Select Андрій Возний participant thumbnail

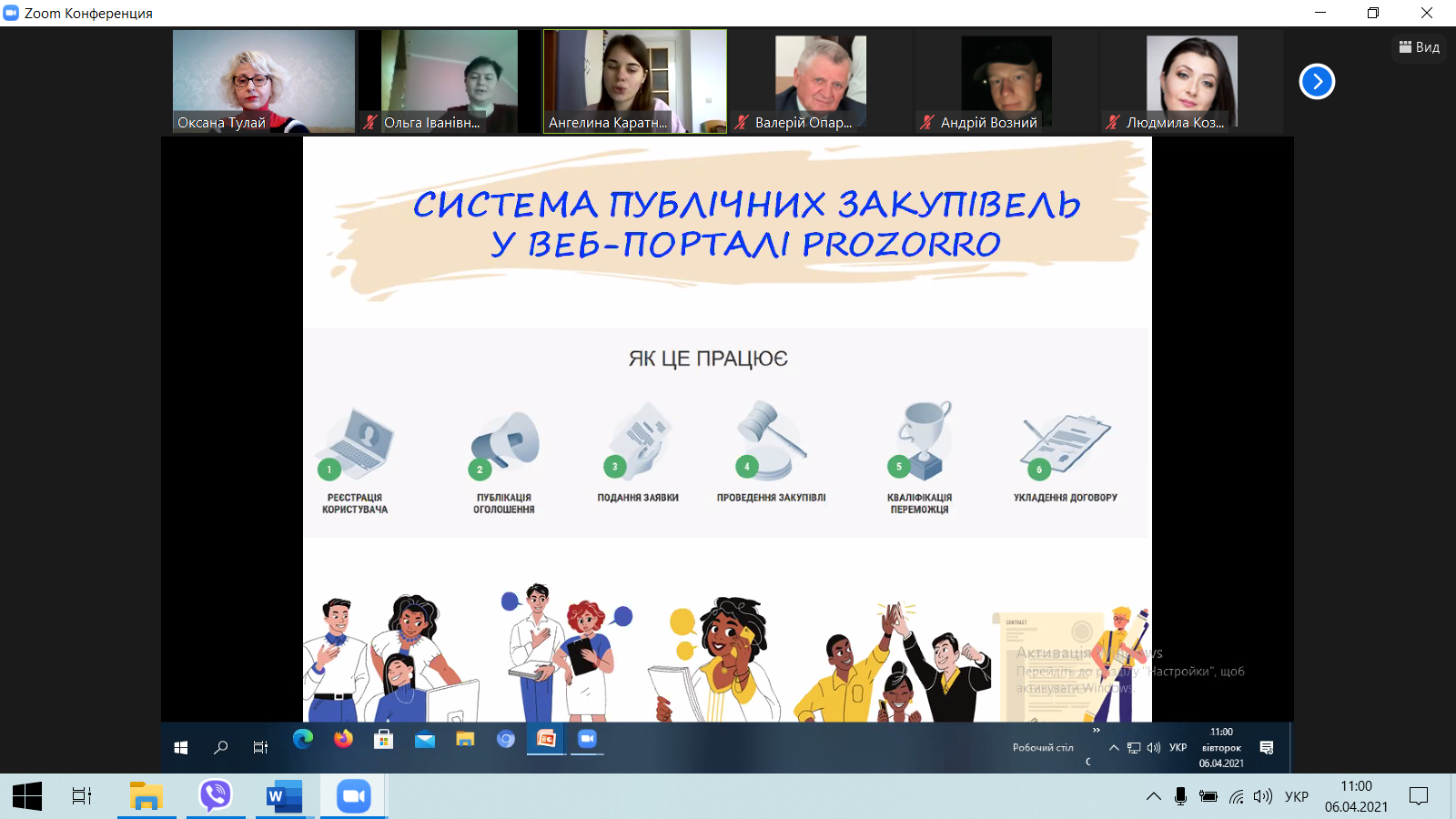[x=1006, y=81]
